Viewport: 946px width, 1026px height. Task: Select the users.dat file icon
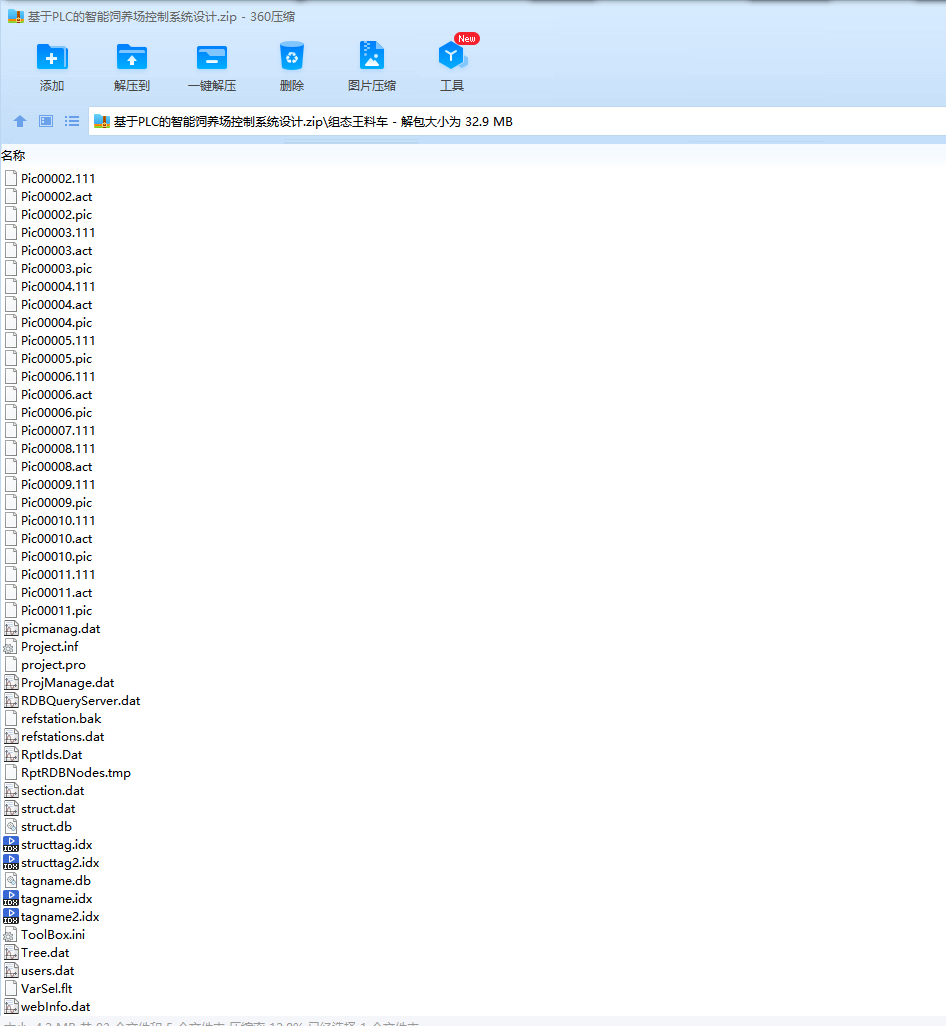pos(10,970)
